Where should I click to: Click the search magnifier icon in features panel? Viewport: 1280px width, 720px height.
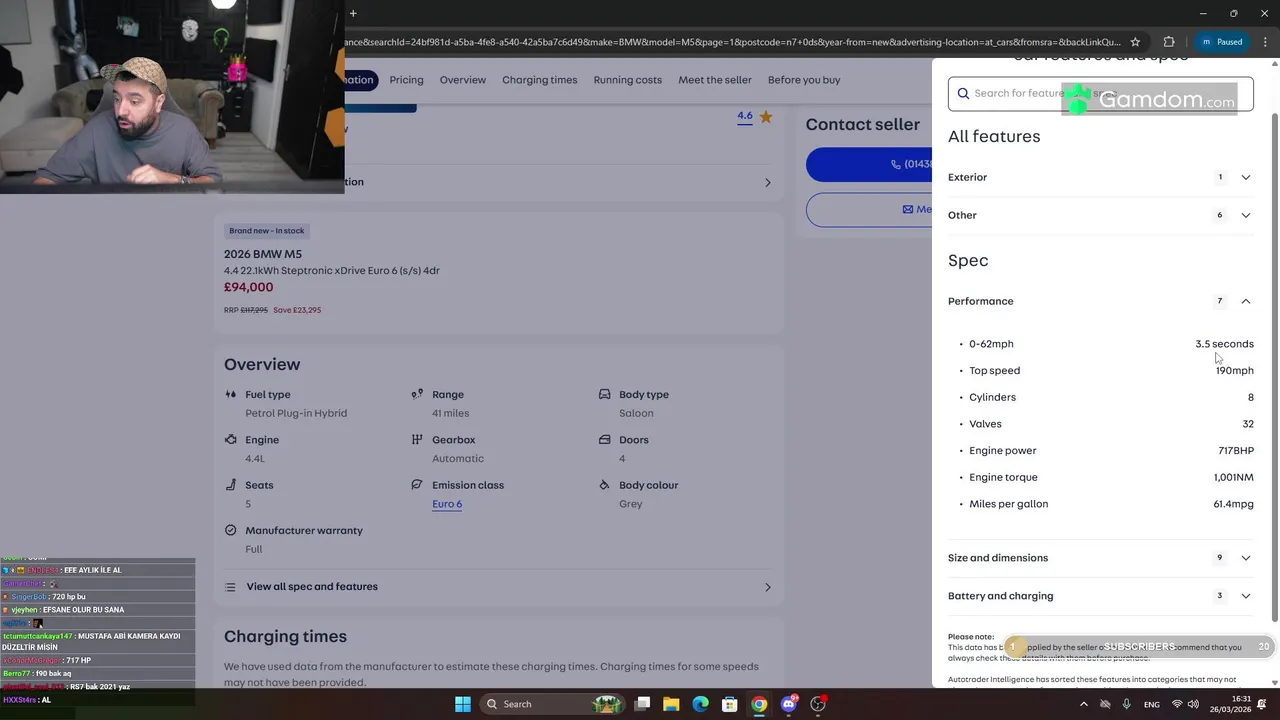pos(964,93)
